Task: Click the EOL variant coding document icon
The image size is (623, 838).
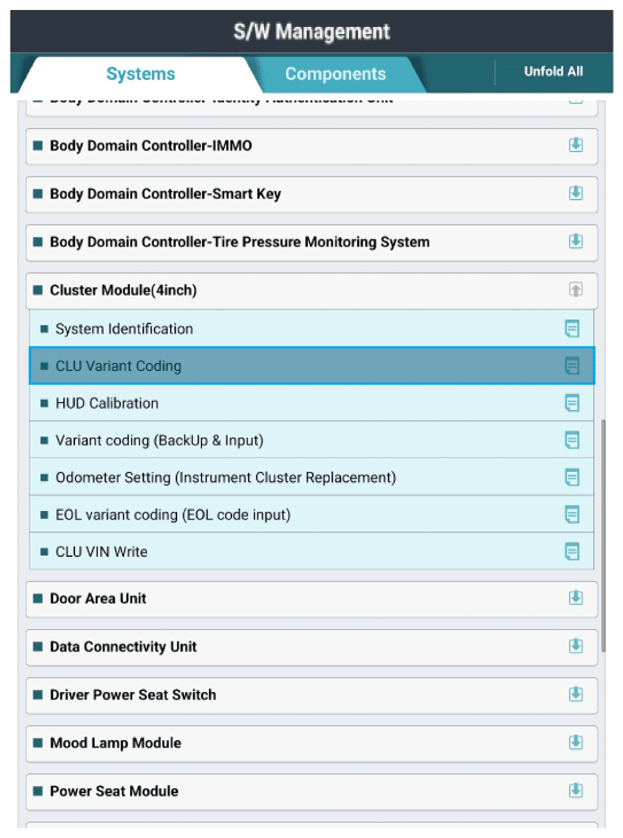Action: (x=572, y=515)
